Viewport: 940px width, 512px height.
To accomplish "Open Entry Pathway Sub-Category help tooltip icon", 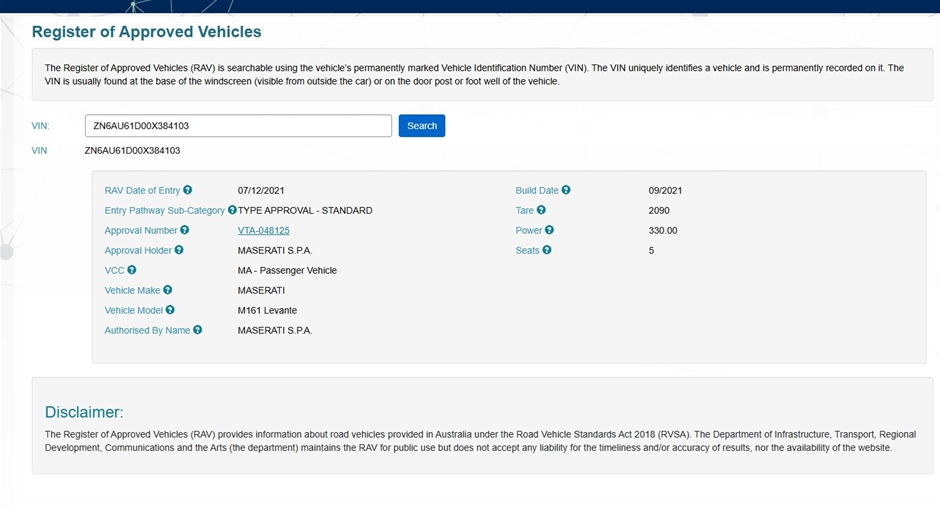I will [232, 210].
